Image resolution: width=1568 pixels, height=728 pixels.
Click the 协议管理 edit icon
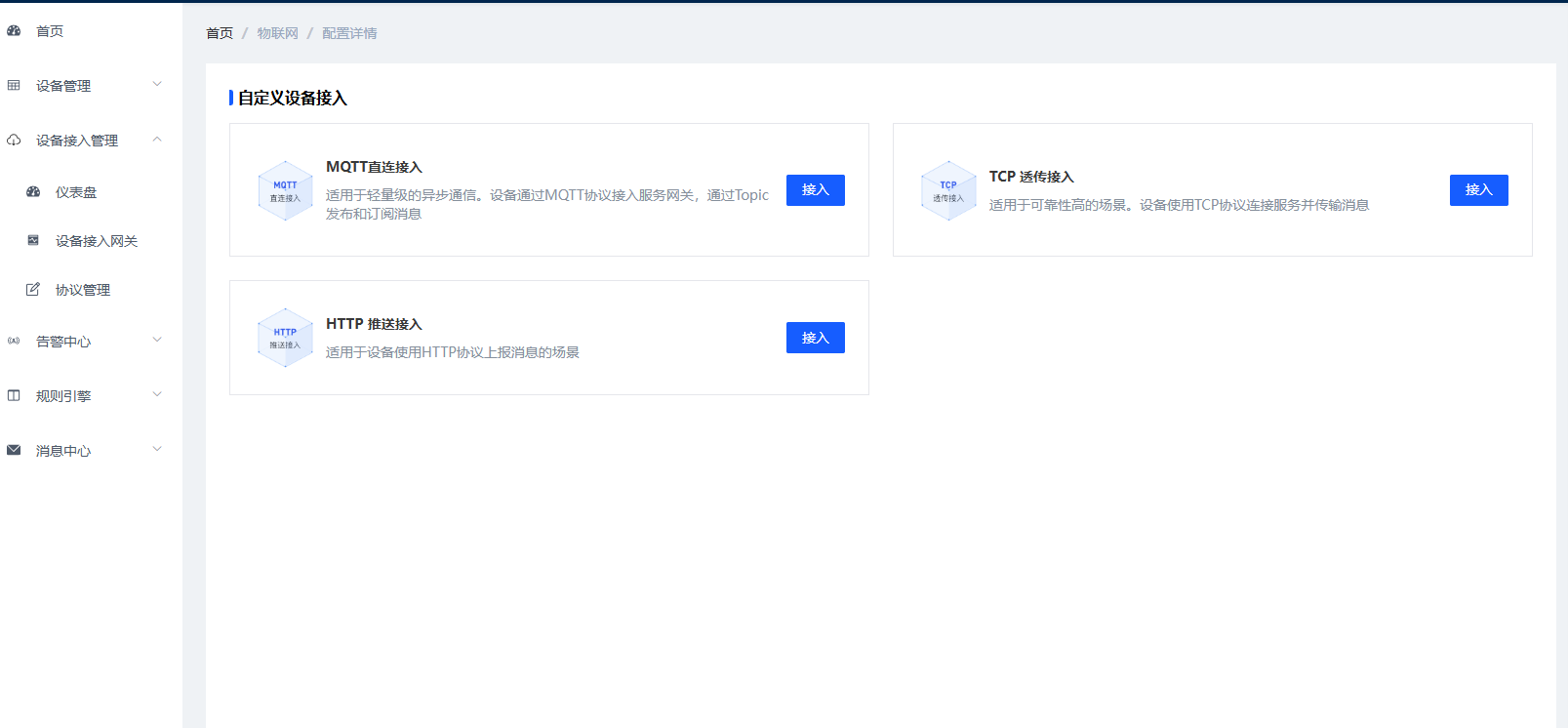tap(33, 289)
